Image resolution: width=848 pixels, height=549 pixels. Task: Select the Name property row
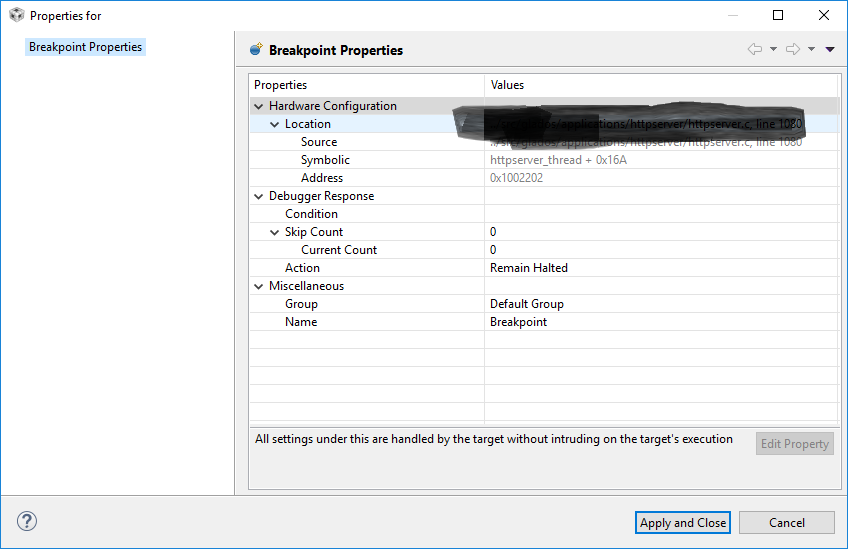coord(544,322)
